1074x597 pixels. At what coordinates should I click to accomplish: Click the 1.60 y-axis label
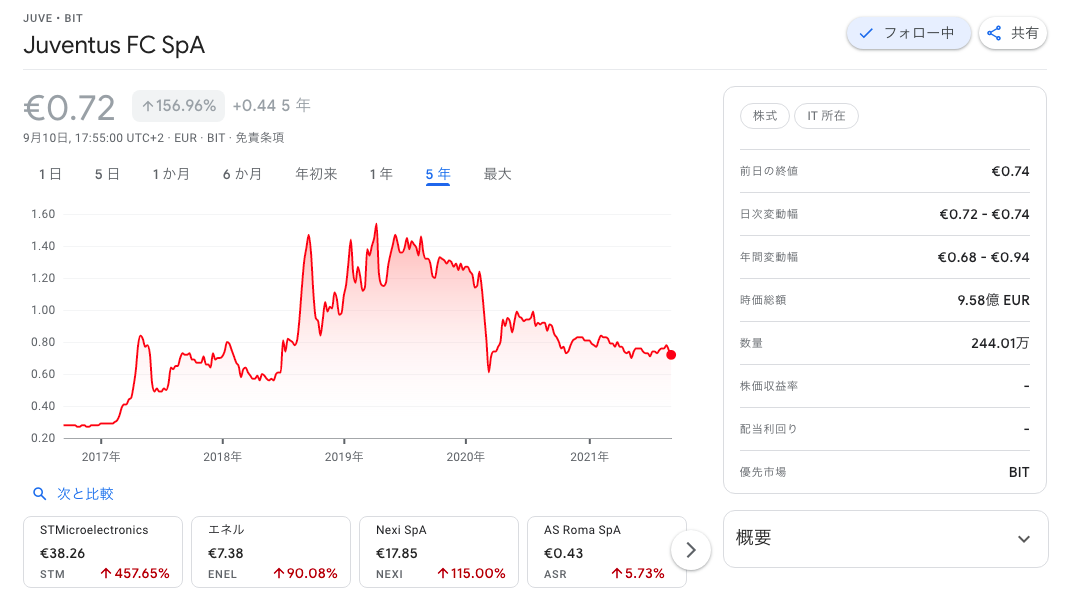[x=42, y=214]
